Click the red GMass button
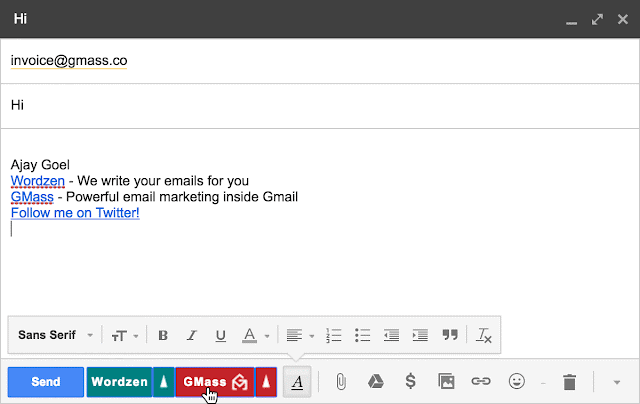 215,382
